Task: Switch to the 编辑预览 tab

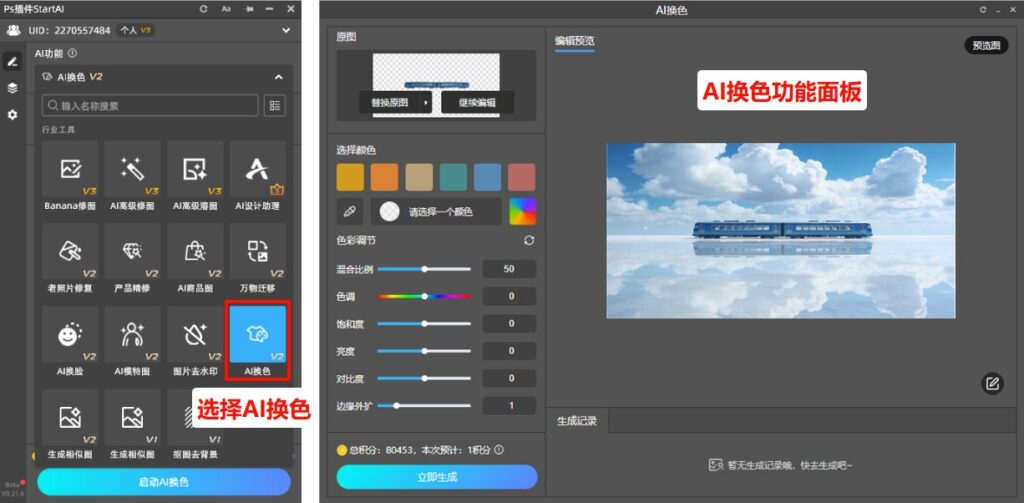Action: click(x=575, y=41)
